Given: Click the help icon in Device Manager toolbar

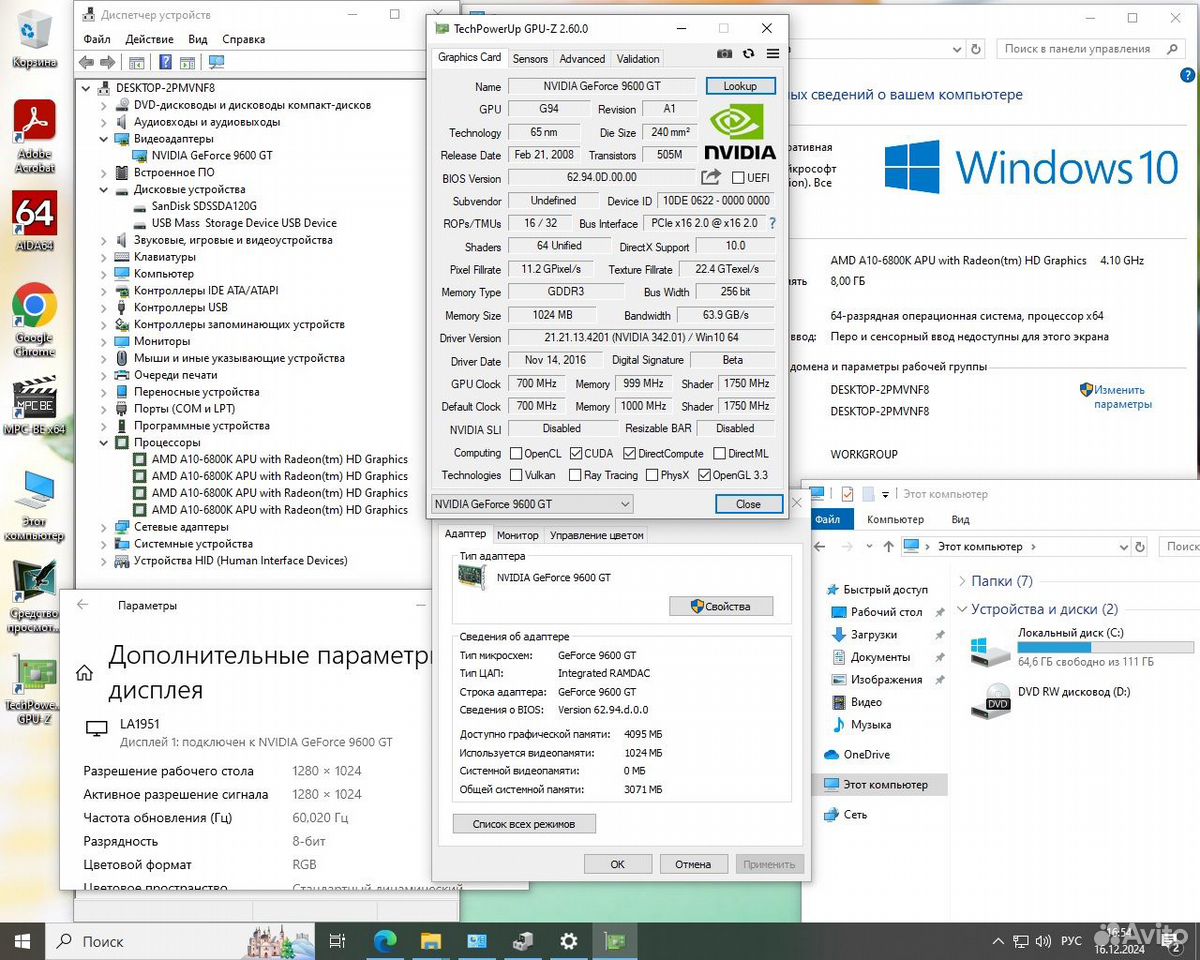Looking at the screenshot, I should (x=164, y=62).
